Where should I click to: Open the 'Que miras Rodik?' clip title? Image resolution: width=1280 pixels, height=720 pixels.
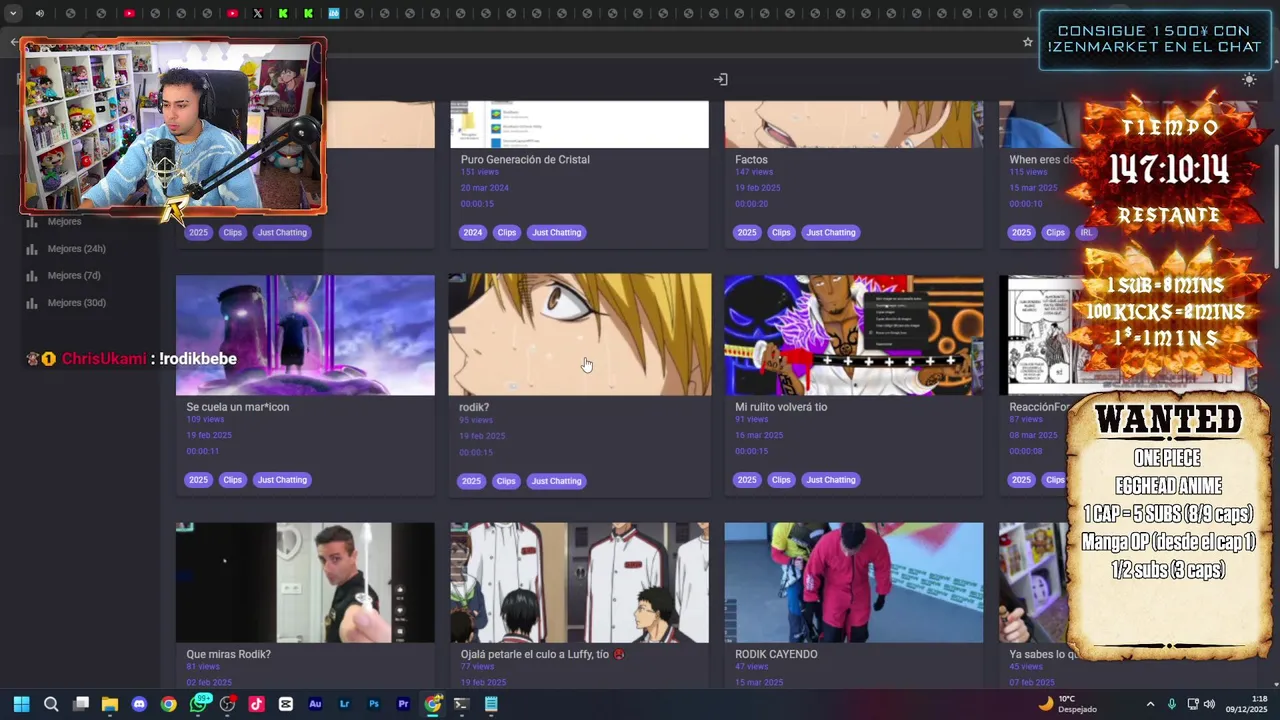point(228,654)
